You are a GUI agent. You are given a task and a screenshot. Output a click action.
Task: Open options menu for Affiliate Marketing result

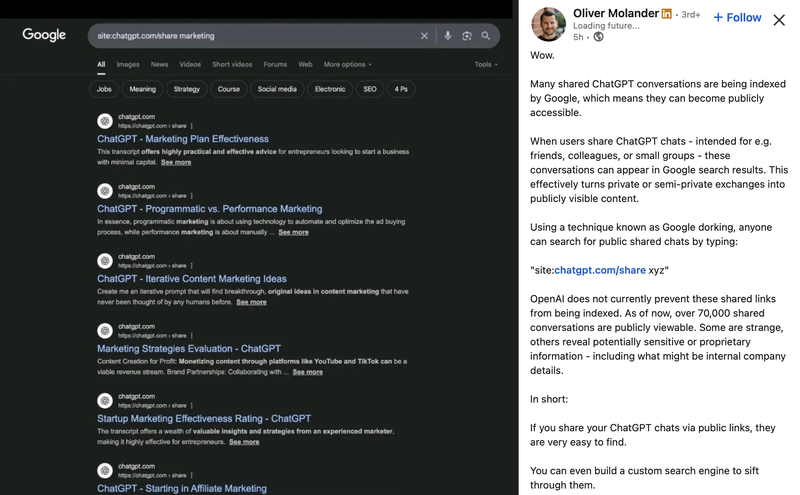click(x=192, y=476)
